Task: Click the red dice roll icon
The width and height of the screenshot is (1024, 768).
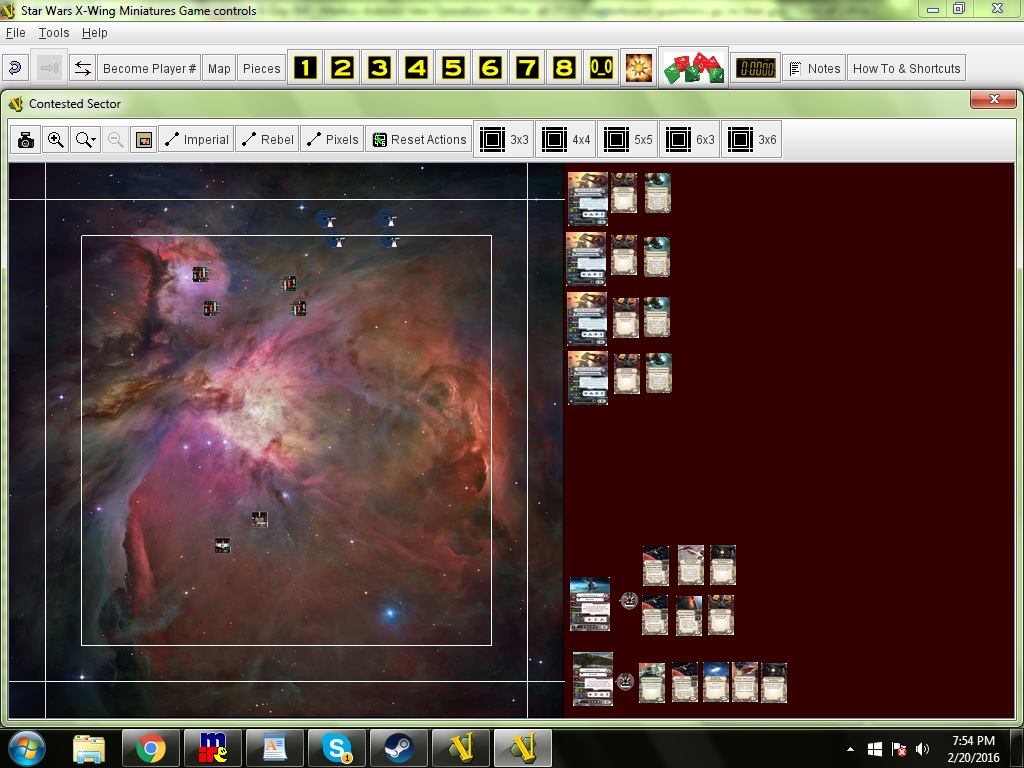Action: click(693, 69)
